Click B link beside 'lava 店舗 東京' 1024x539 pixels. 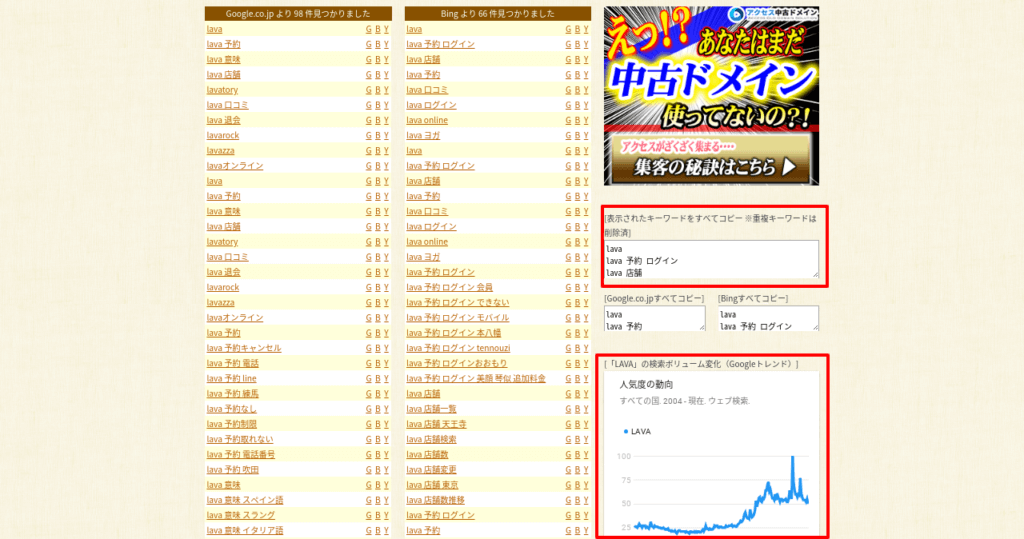click(577, 485)
